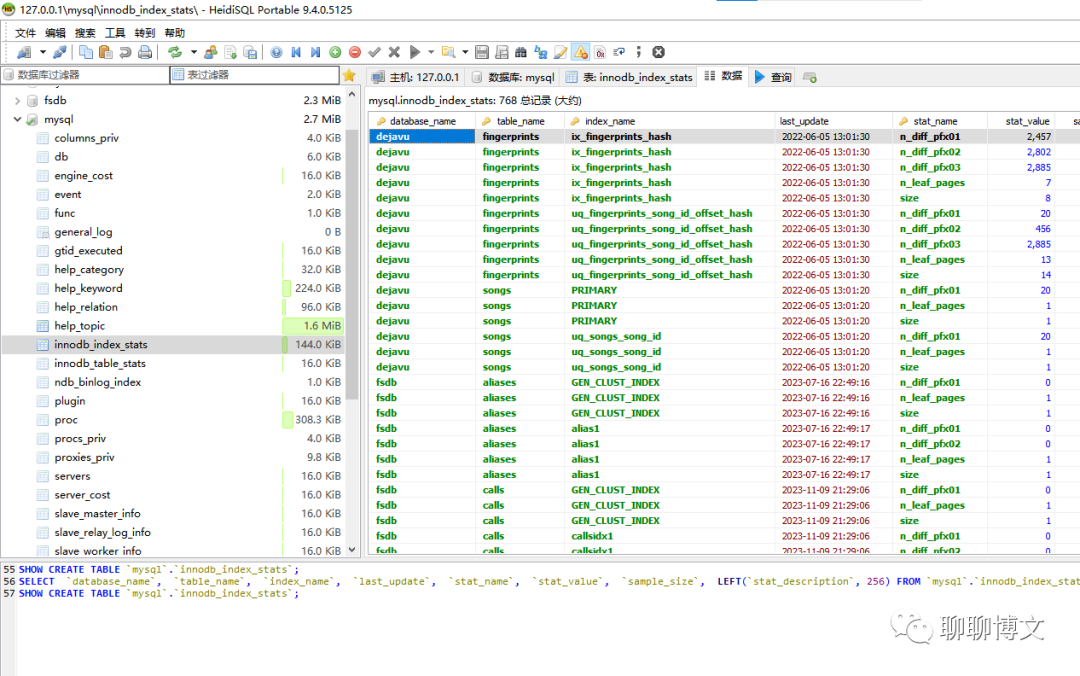The image size is (1080, 676).
Task: Click the load SQL file folder icon
Action: [448, 52]
